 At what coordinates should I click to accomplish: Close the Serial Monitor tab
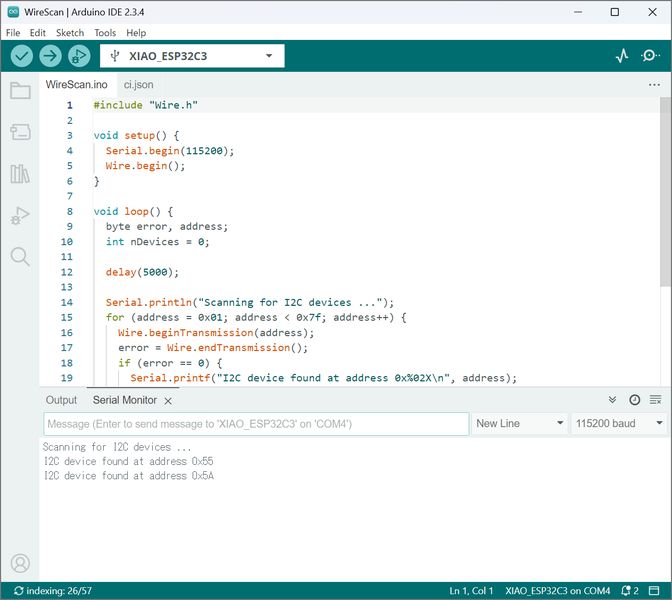click(168, 401)
